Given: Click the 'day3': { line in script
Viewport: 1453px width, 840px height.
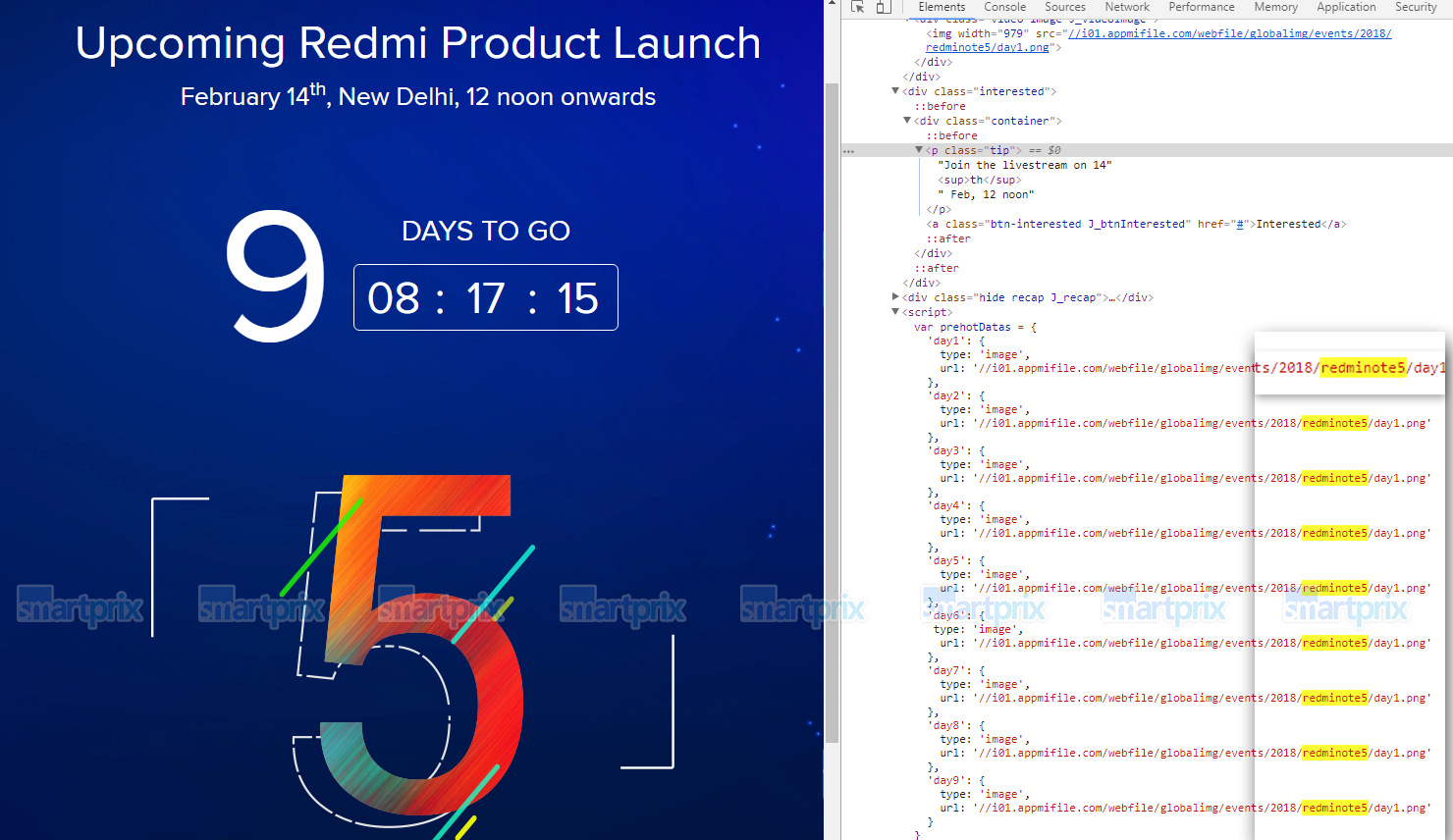Looking at the screenshot, I should click(956, 450).
